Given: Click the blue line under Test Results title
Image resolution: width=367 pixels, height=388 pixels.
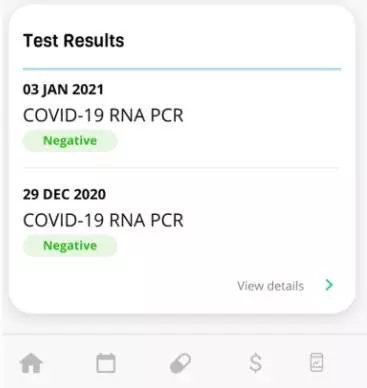Looking at the screenshot, I should click(x=182, y=69).
